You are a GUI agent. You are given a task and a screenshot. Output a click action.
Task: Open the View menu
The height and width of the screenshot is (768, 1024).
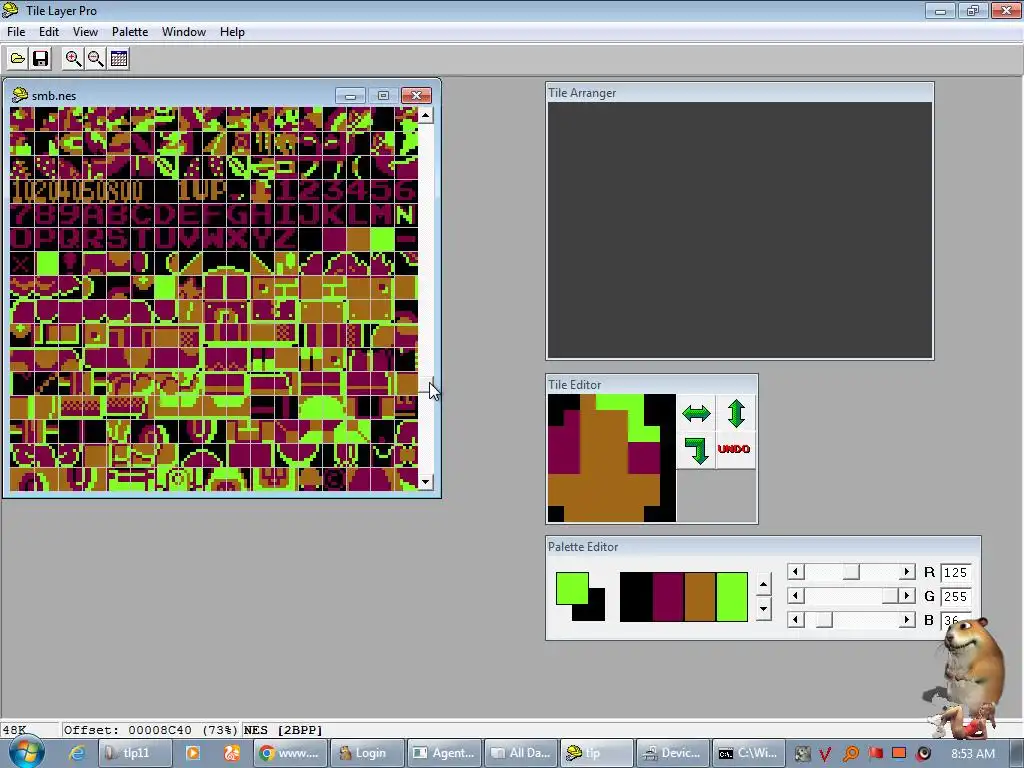point(86,32)
